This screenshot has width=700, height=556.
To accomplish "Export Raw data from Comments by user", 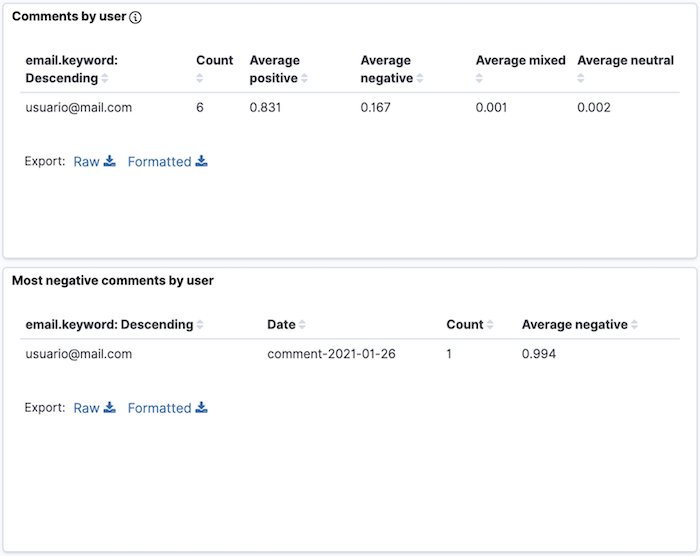I will (95, 161).
